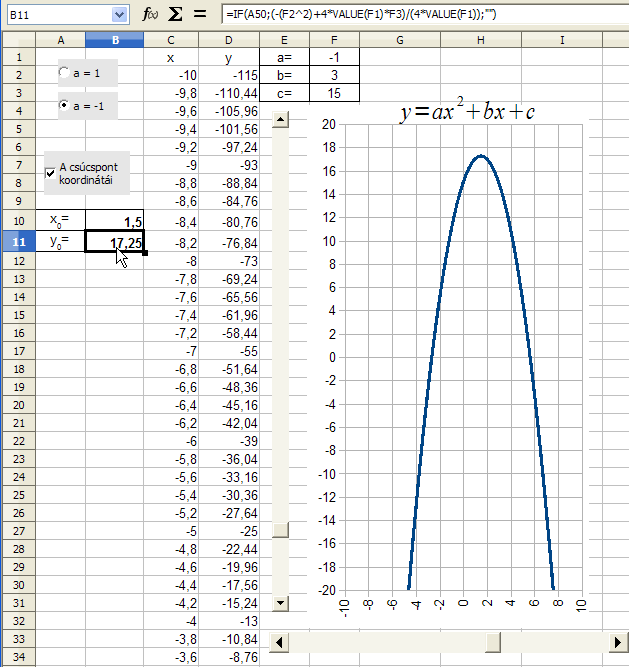Click the x0= label cell
The height and width of the screenshot is (667, 629).
(x=61, y=220)
